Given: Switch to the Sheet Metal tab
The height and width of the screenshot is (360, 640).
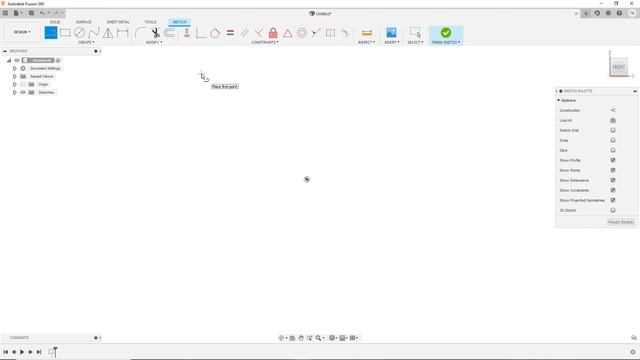Looking at the screenshot, I should [x=118, y=22].
